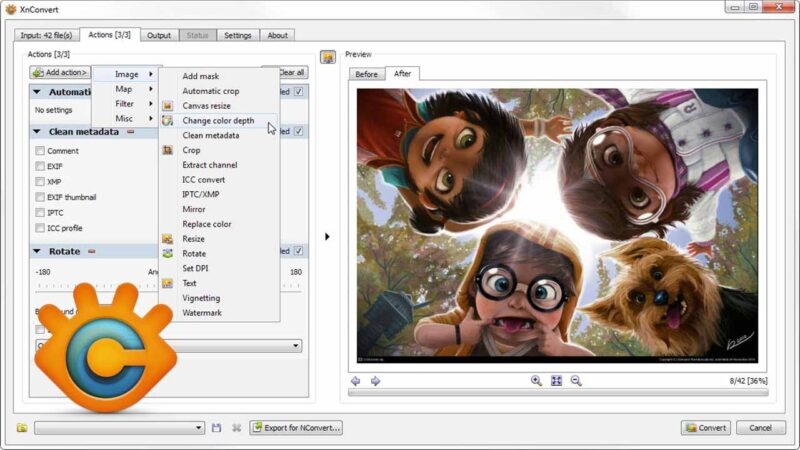Screen dimensions: 800x450
Task: Toggle Enabled checkbox for Automatic action
Action: pos(298,92)
